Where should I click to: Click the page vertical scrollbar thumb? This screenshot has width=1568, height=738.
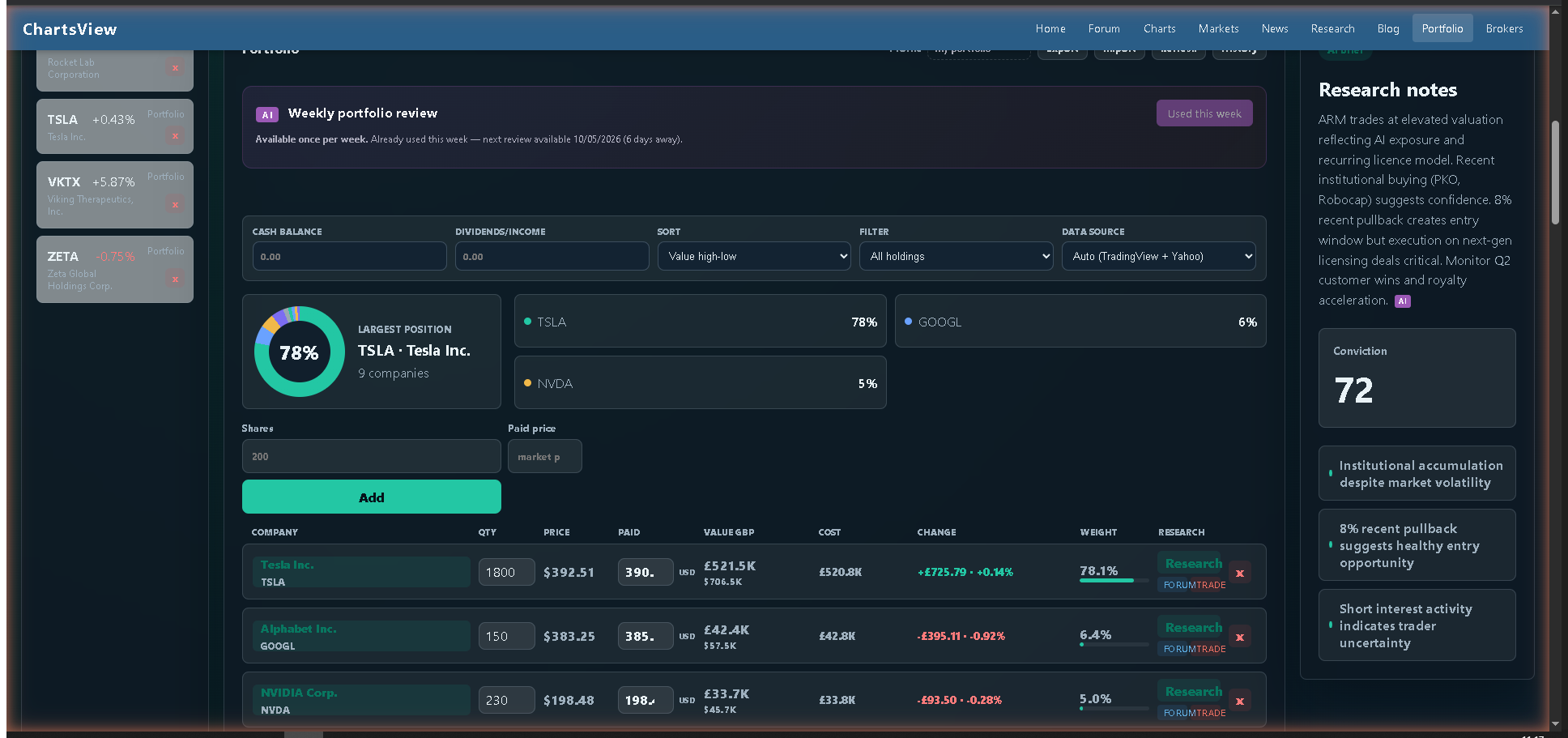[1555, 173]
